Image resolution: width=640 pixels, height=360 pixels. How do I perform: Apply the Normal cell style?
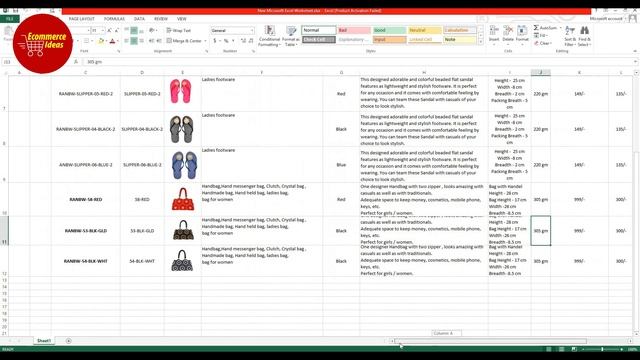click(x=319, y=30)
